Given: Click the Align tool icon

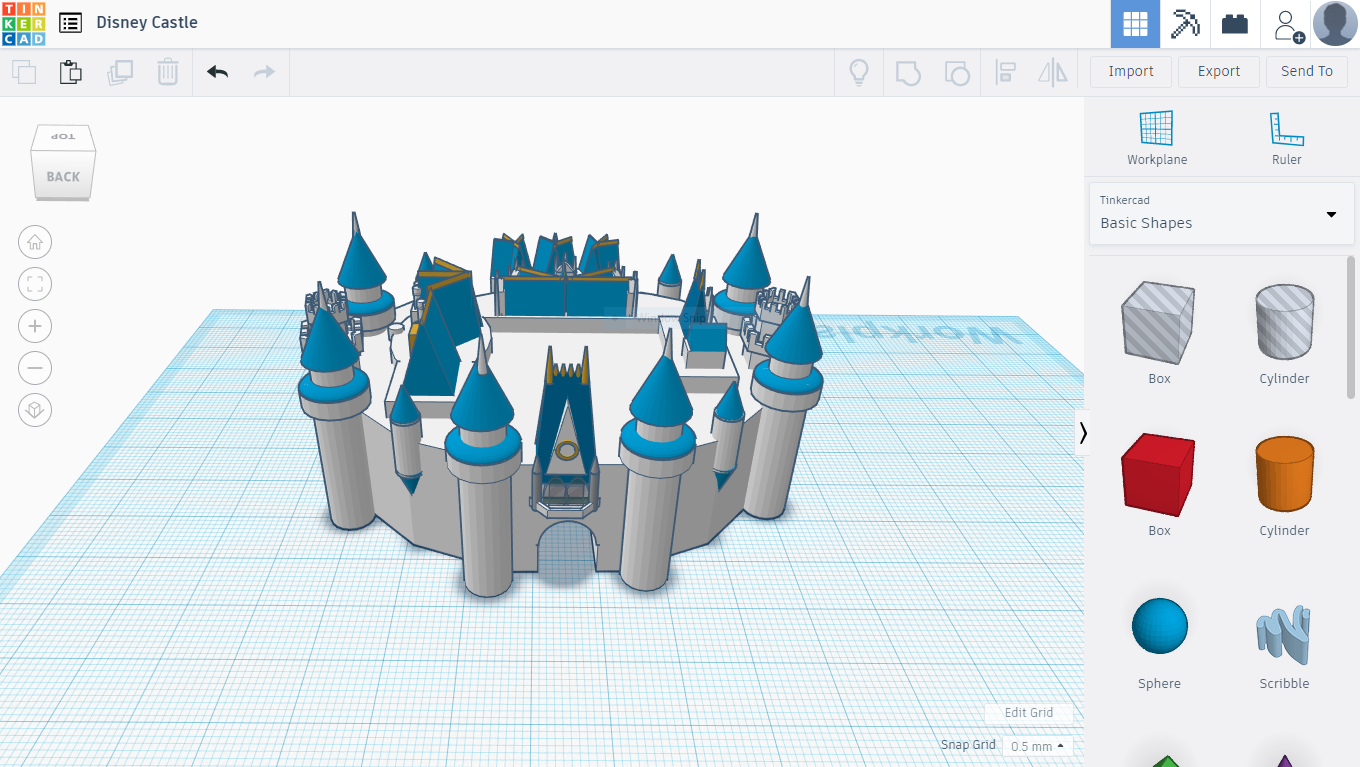Looking at the screenshot, I should pos(1005,72).
